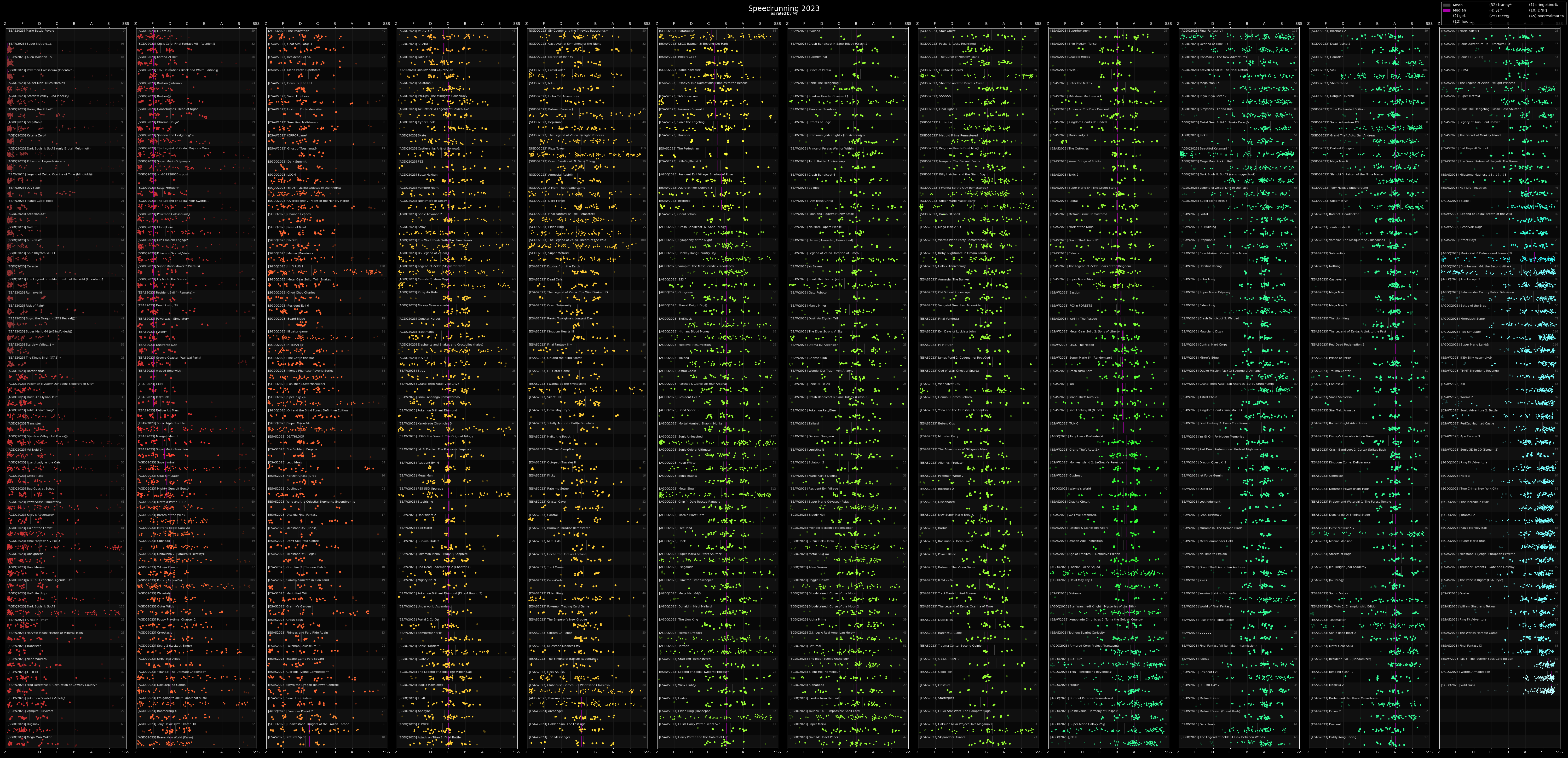Click '[ESAW2023] Deus Ex: The Fall' label

(290, 83)
